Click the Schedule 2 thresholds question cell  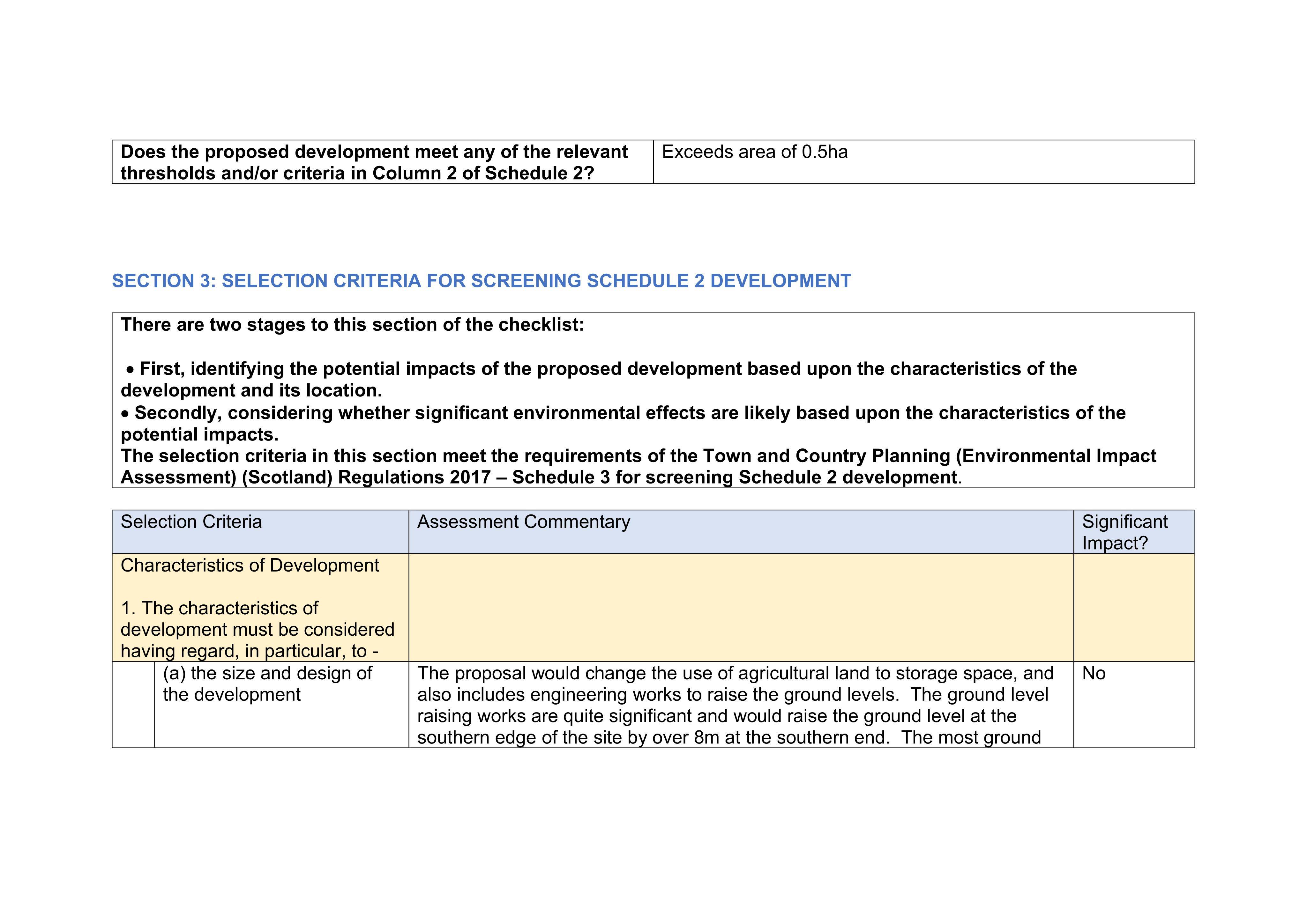(x=383, y=162)
